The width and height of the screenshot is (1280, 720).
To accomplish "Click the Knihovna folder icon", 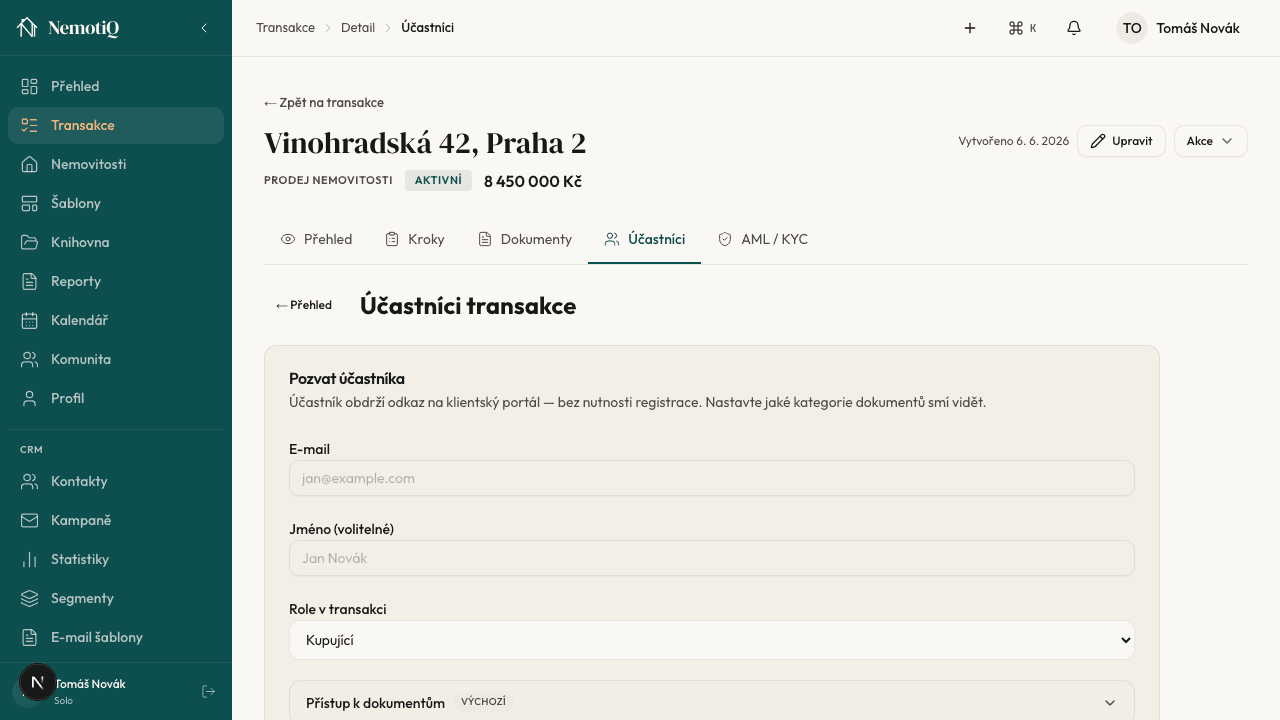I will click(x=30, y=242).
